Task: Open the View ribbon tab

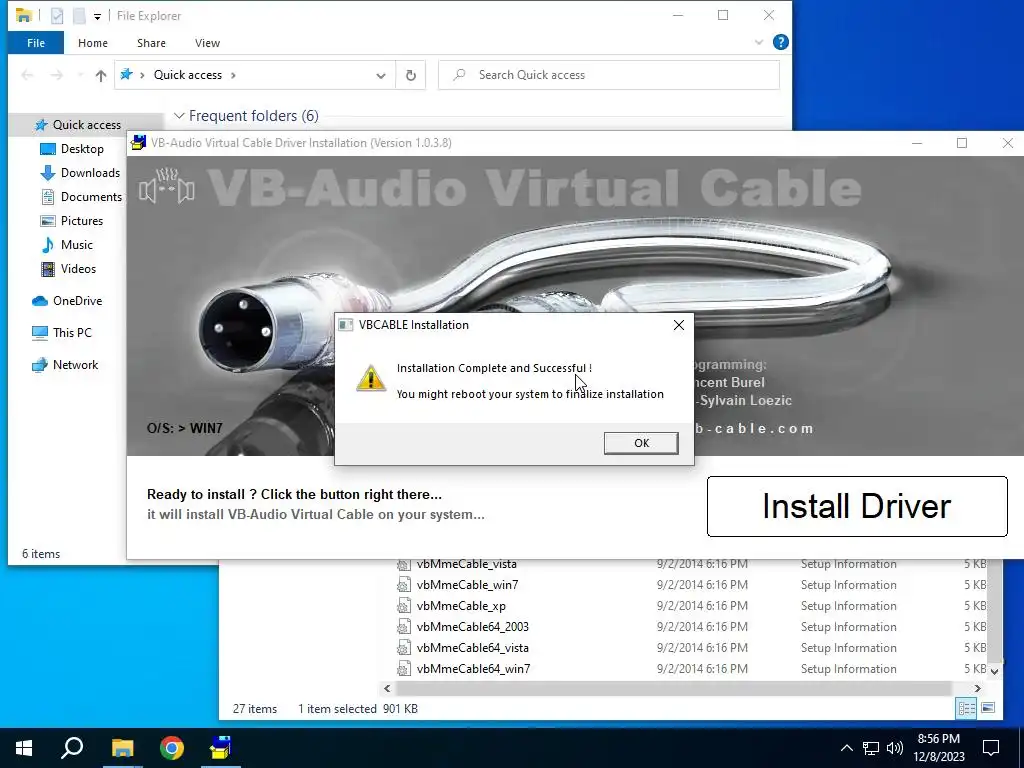Action: pos(207,43)
